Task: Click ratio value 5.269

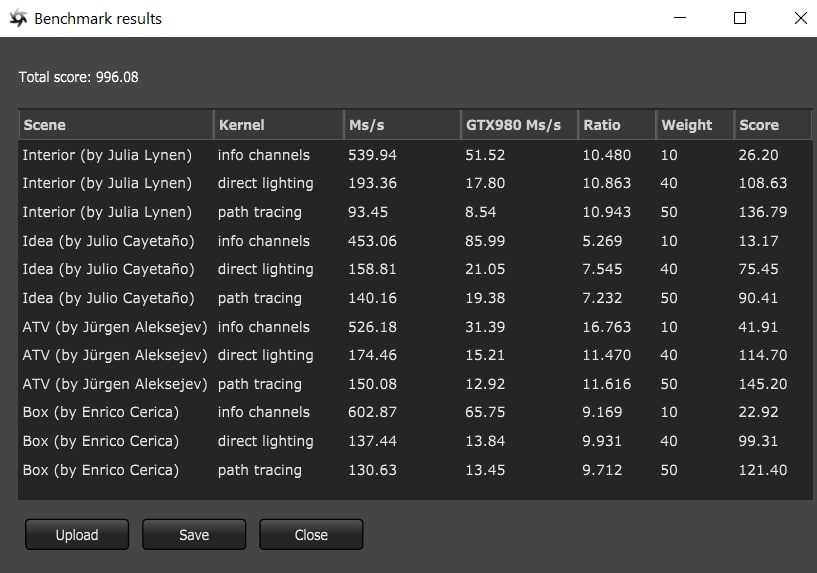Action: [602, 241]
